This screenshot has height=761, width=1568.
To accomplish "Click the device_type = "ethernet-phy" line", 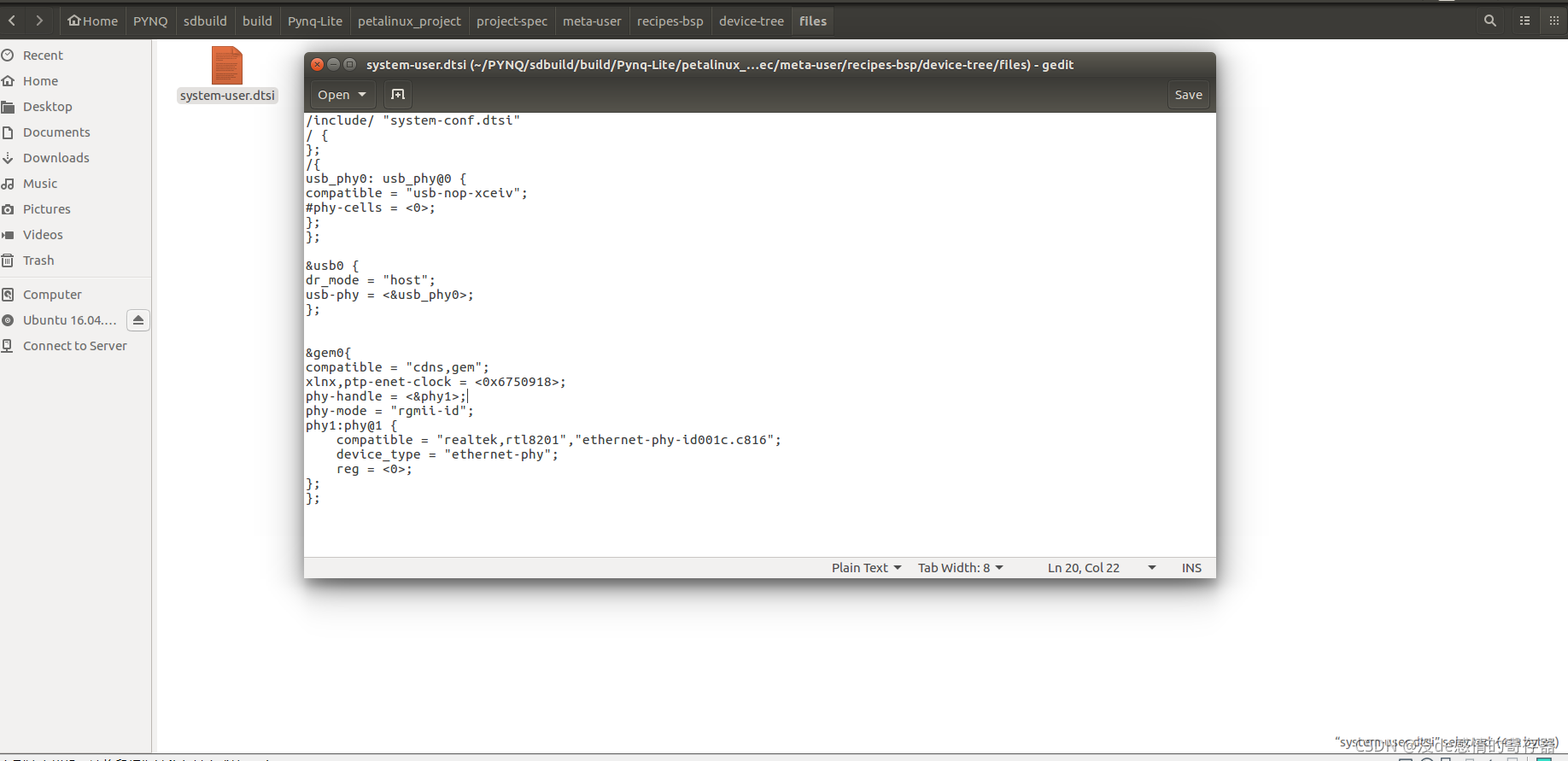I will pos(448,454).
